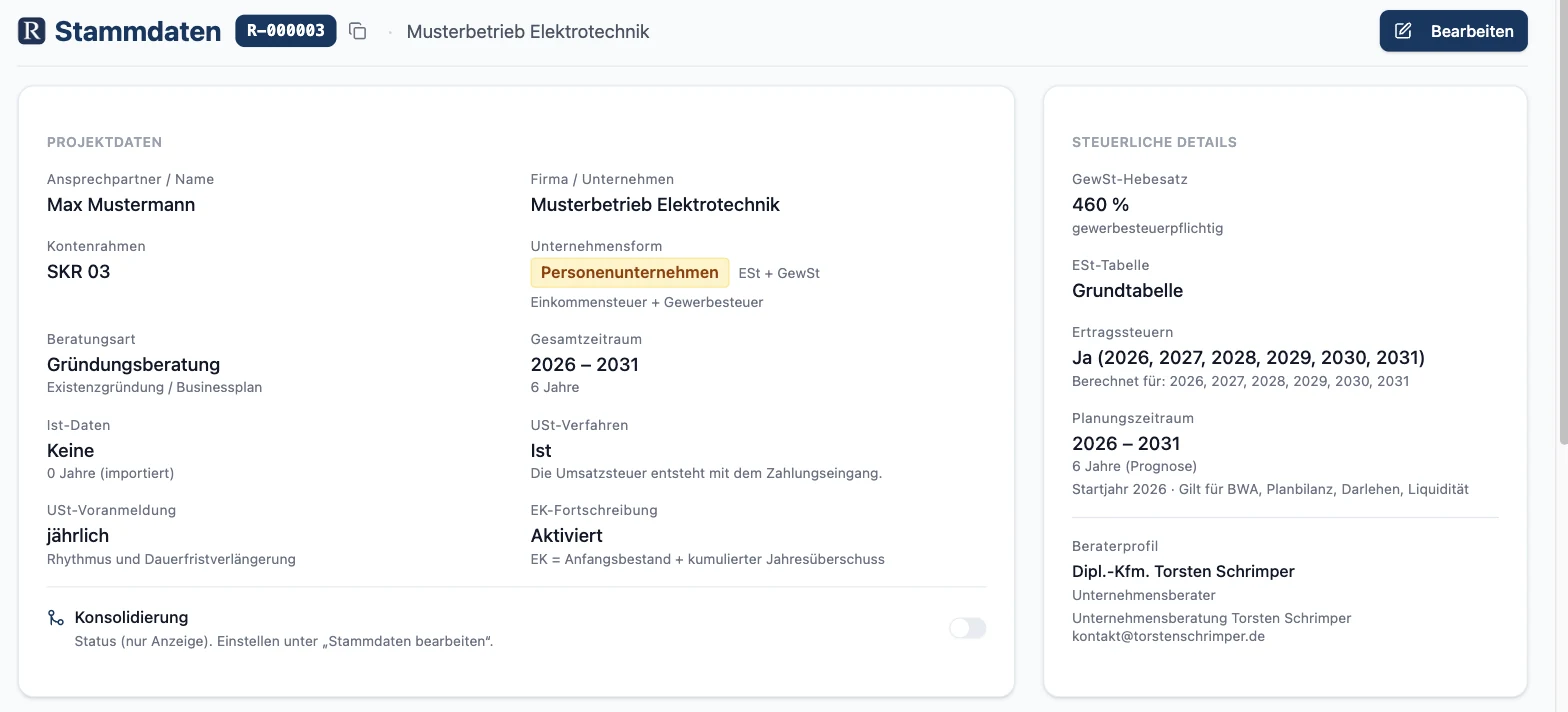Click the Kontenrahmen value SKR 03
Image resolution: width=1568 pixels, height=712 pixels.
[x=79, y=272]
